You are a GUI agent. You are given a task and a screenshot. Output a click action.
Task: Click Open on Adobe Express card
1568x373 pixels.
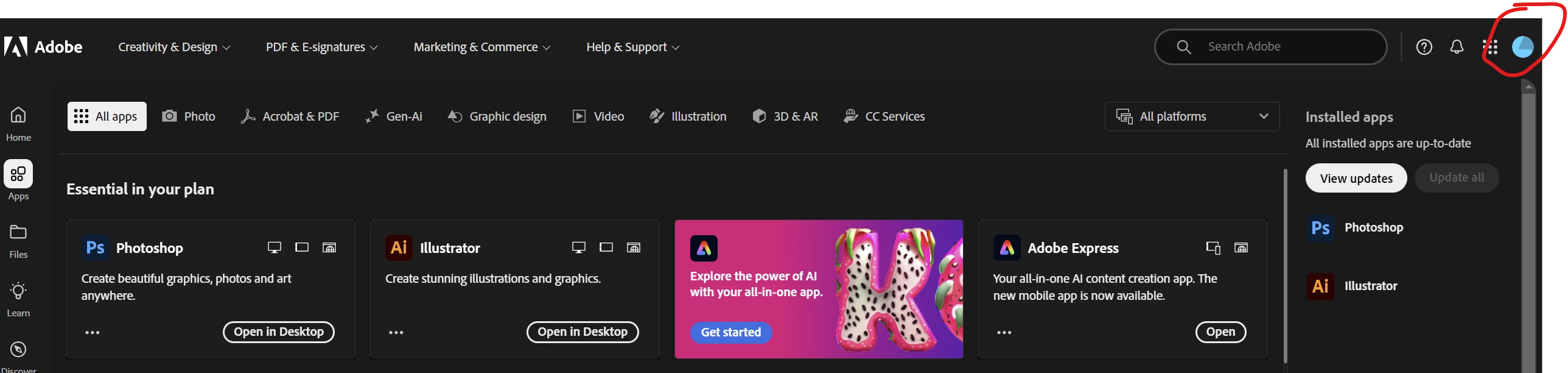pyautogui.click(x=1221, y=332)
